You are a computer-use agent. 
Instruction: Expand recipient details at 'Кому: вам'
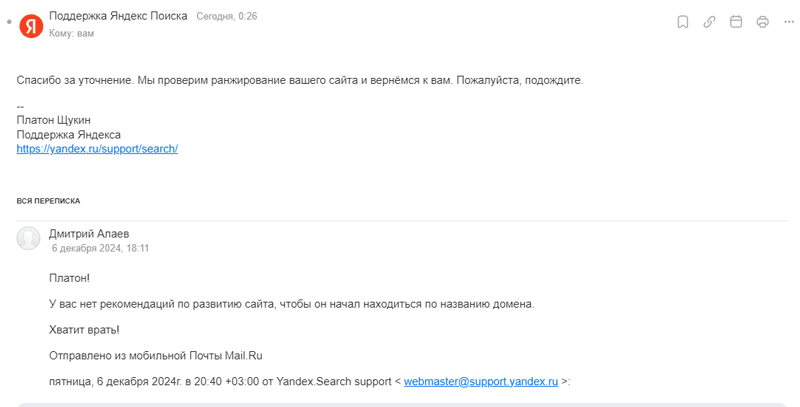tap(71, 34)
